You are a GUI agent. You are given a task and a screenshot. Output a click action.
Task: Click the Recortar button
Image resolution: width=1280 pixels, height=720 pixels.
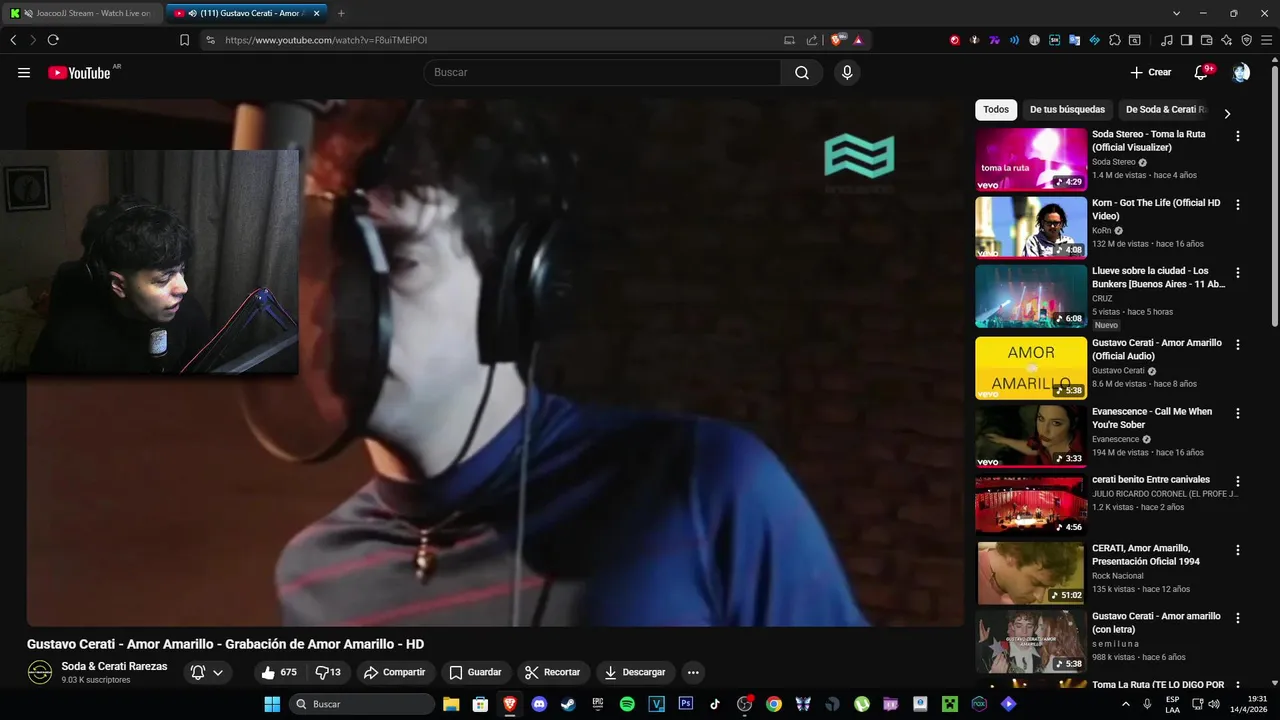pyautogui.click(x=553, y=672)
